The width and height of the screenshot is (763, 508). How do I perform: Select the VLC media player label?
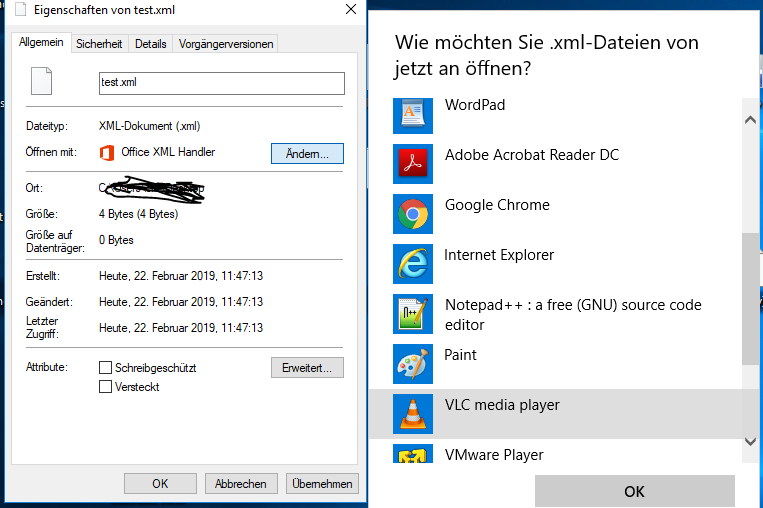pos(502,405)
